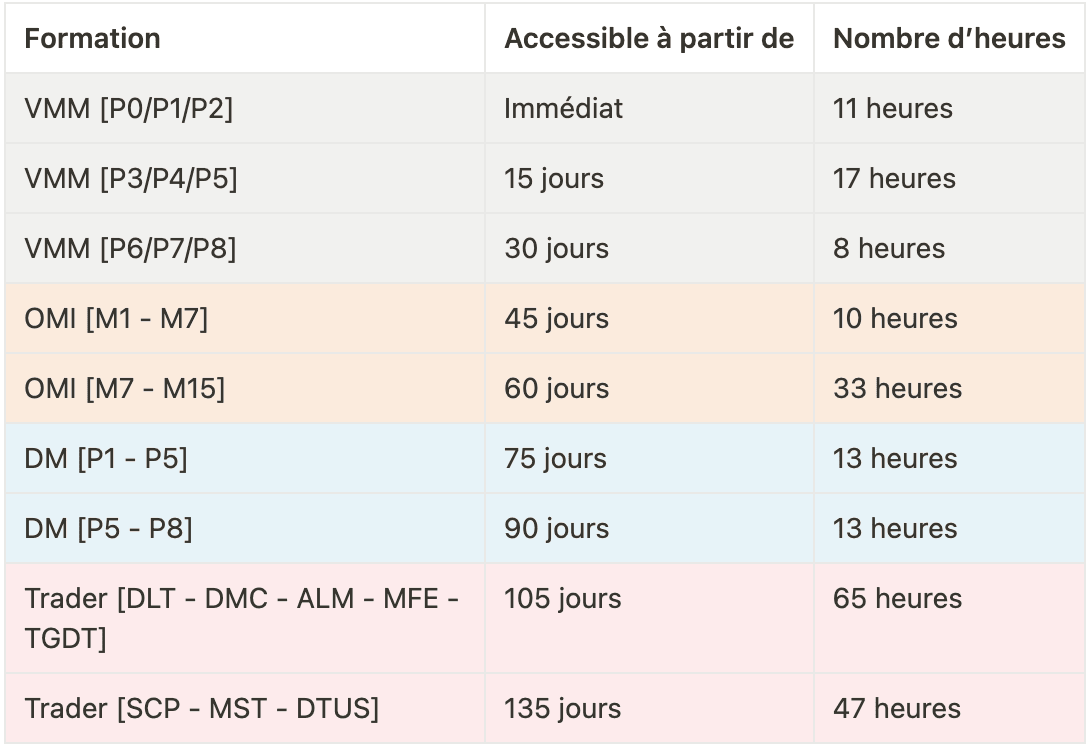
Task: Select the VMM [P0/P1/P2] cell
Action: click(245, 108)
